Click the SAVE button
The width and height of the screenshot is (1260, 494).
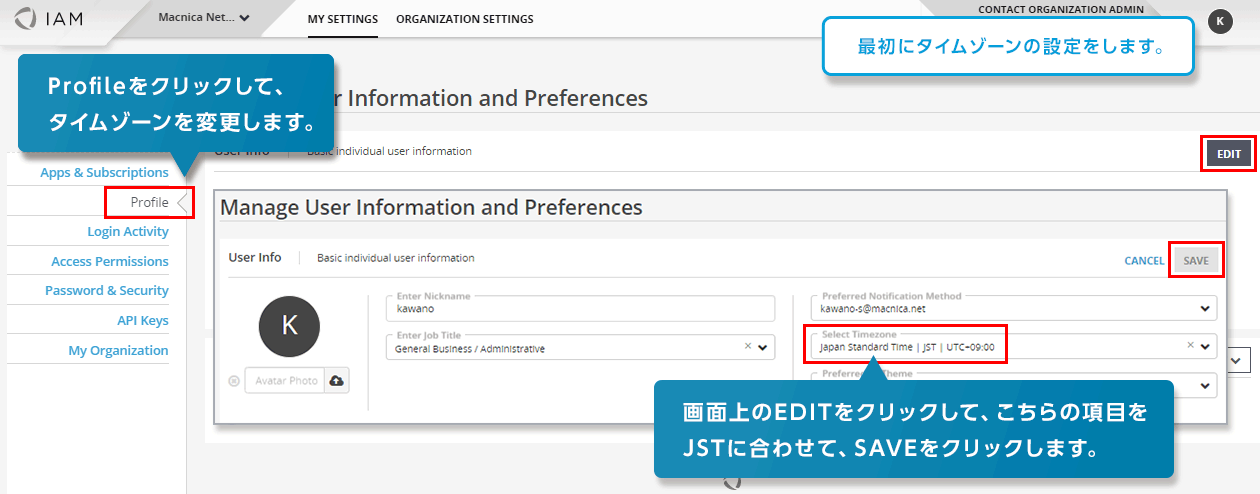(1196, 260)
